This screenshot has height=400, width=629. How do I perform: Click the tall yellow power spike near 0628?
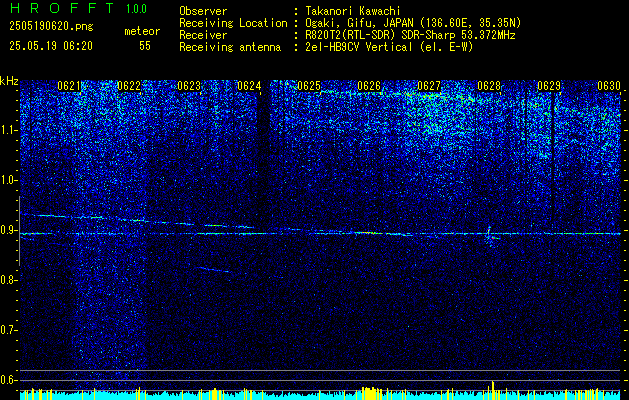click(x=493, y=390)
